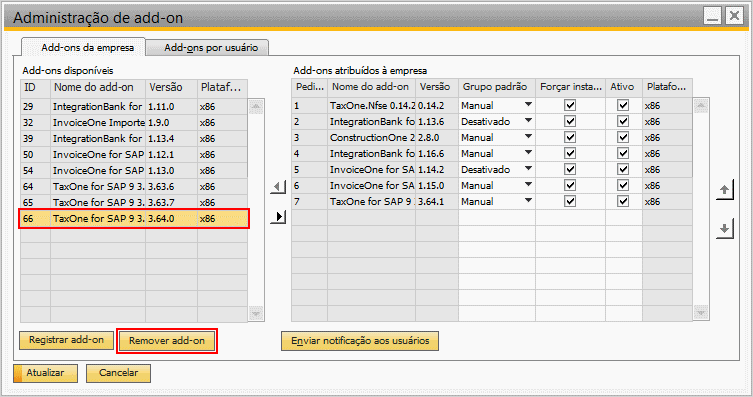
Task: Toggle Ativo checkbox for IntegrationBank 1.13.6 row
Action: click(x=623, y=121)
